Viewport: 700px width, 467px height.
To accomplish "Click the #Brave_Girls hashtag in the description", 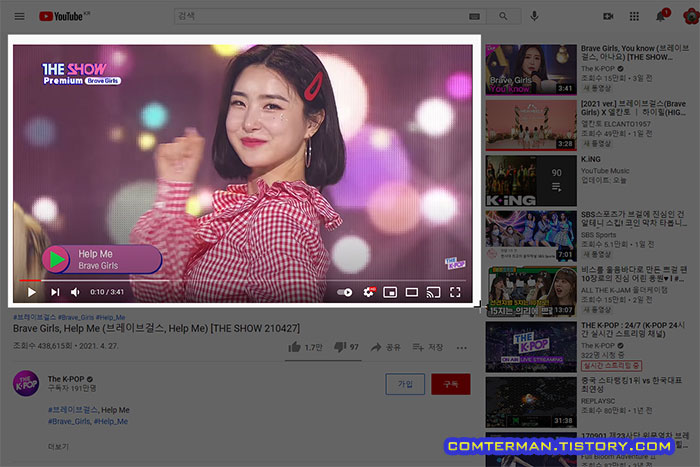I will click(x=69, y=421).
